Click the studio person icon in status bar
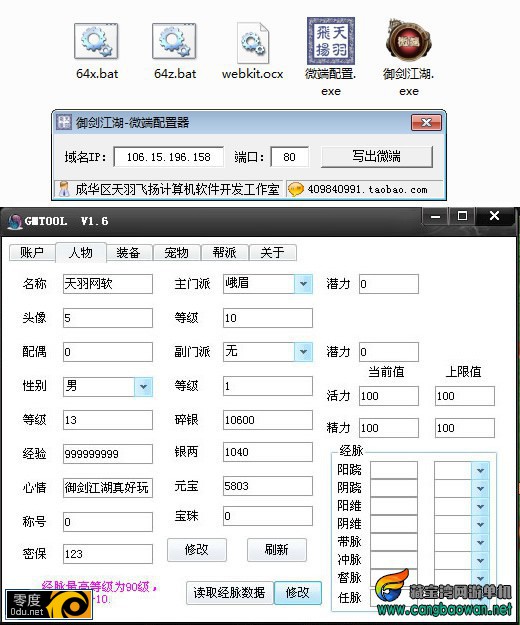 click(x=64, y=189)
